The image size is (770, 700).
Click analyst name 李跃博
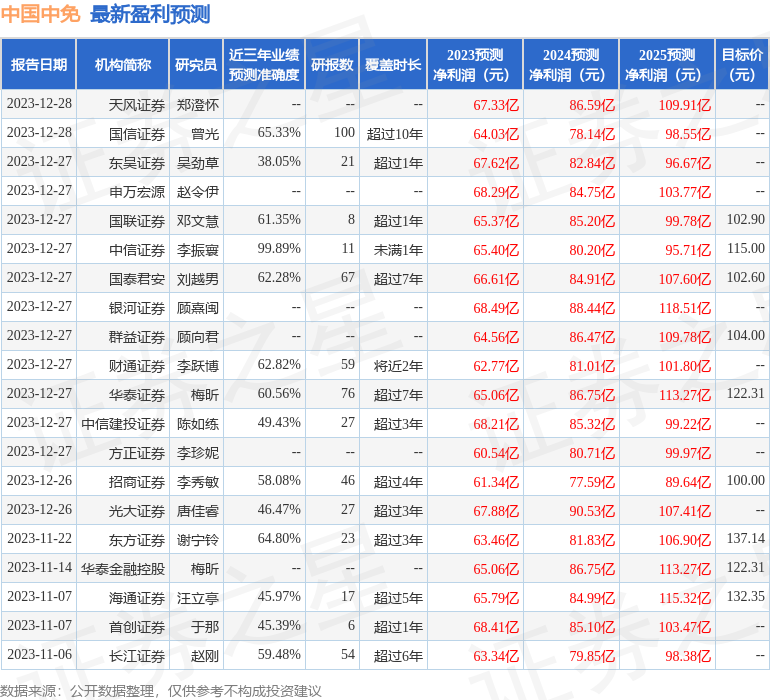coord(197,366)
